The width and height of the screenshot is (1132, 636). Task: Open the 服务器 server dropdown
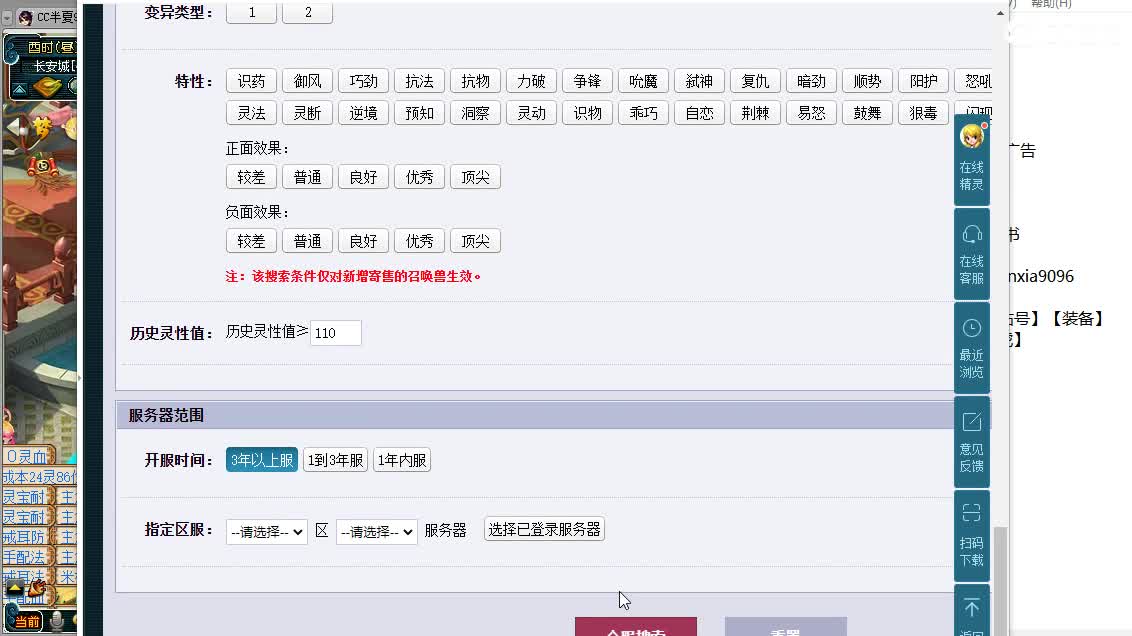coord(376,532)
